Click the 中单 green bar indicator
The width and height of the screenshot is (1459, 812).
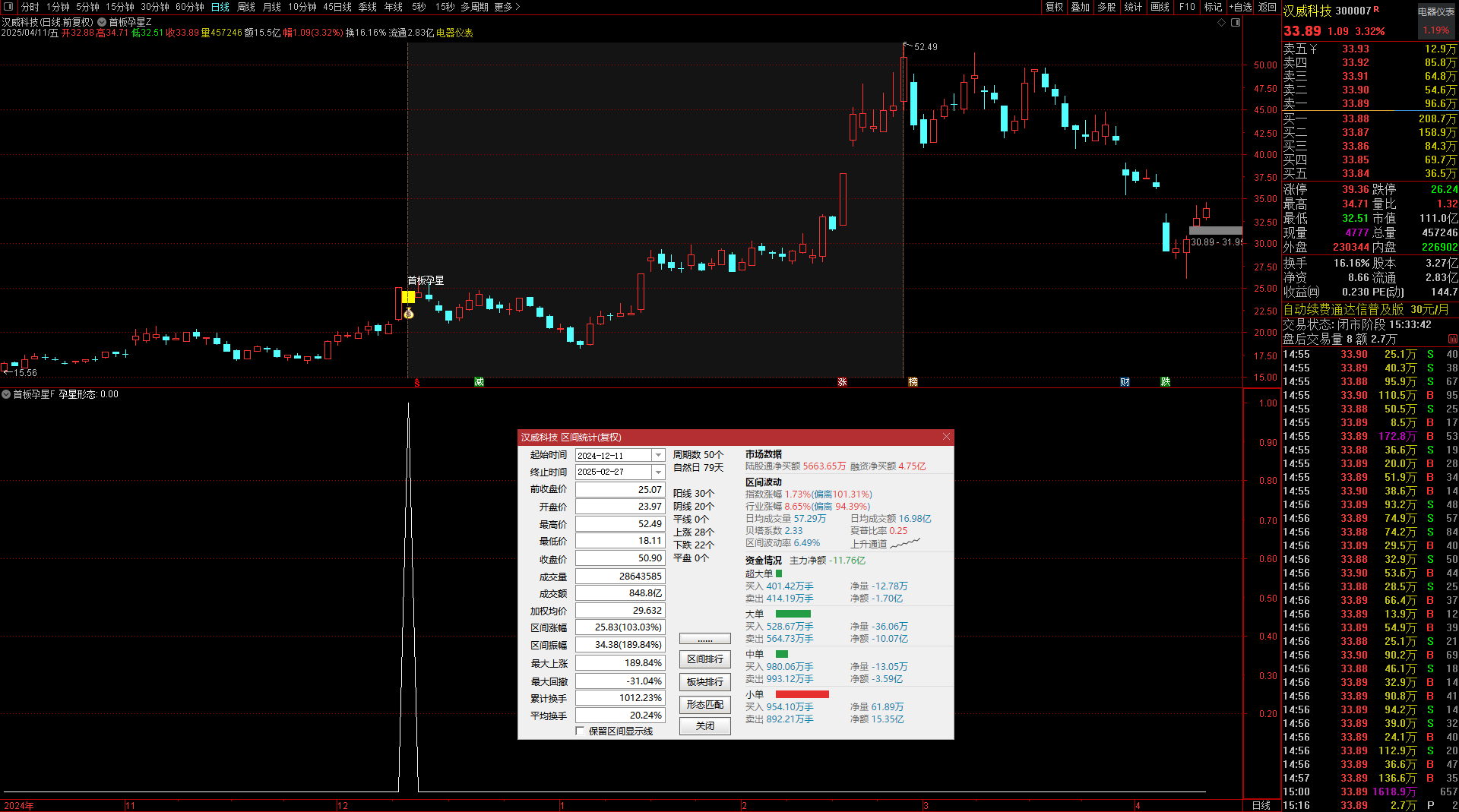point(781,654)
